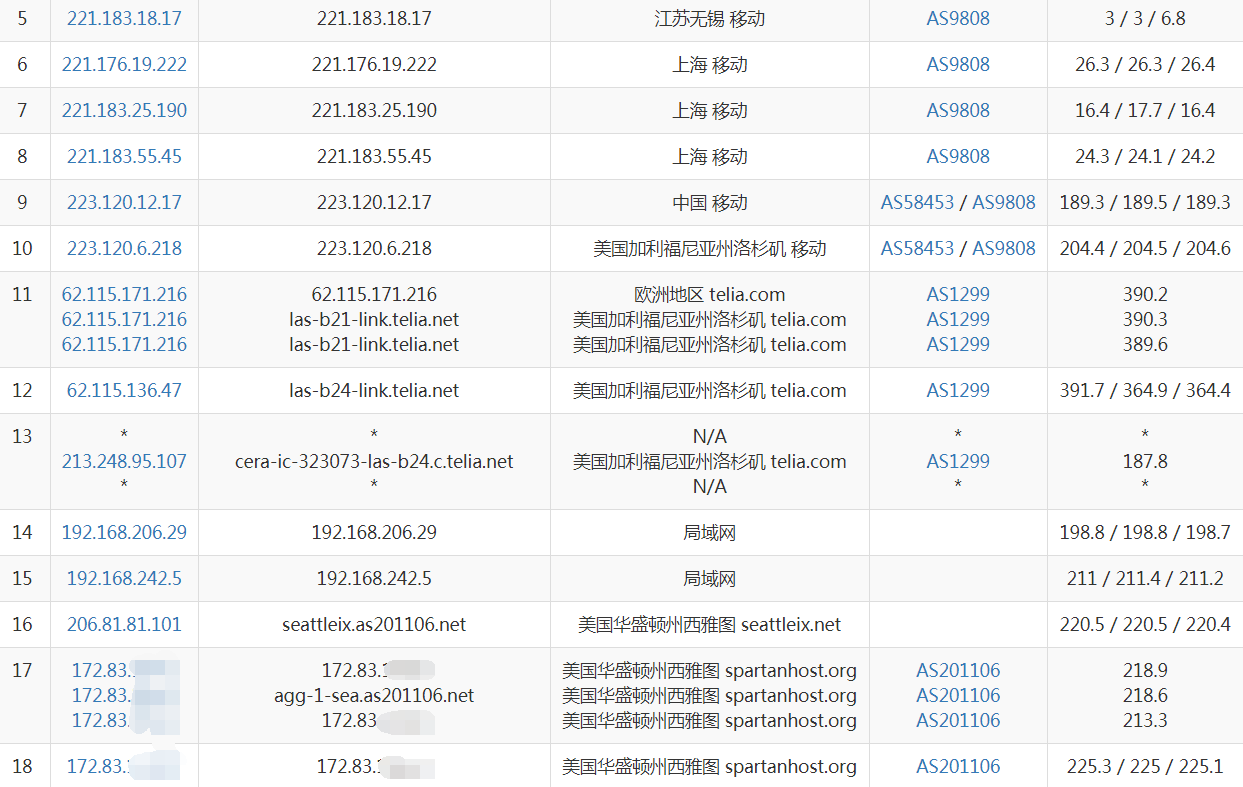Select the latency 211 / 211.4 / 211.2
The height and width of the screenshot is (787, 1243).
click(1145, 579)
